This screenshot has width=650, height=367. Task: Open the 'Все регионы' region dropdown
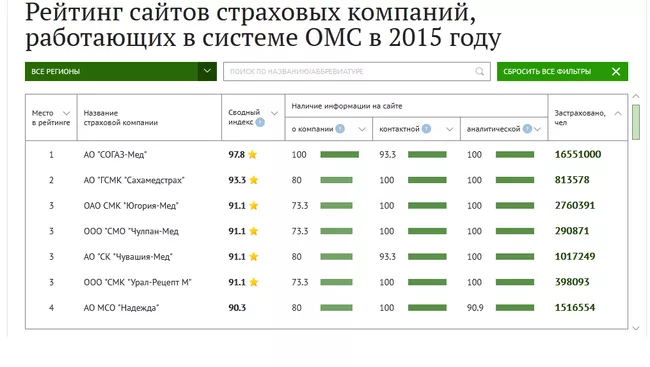point(121,71)
